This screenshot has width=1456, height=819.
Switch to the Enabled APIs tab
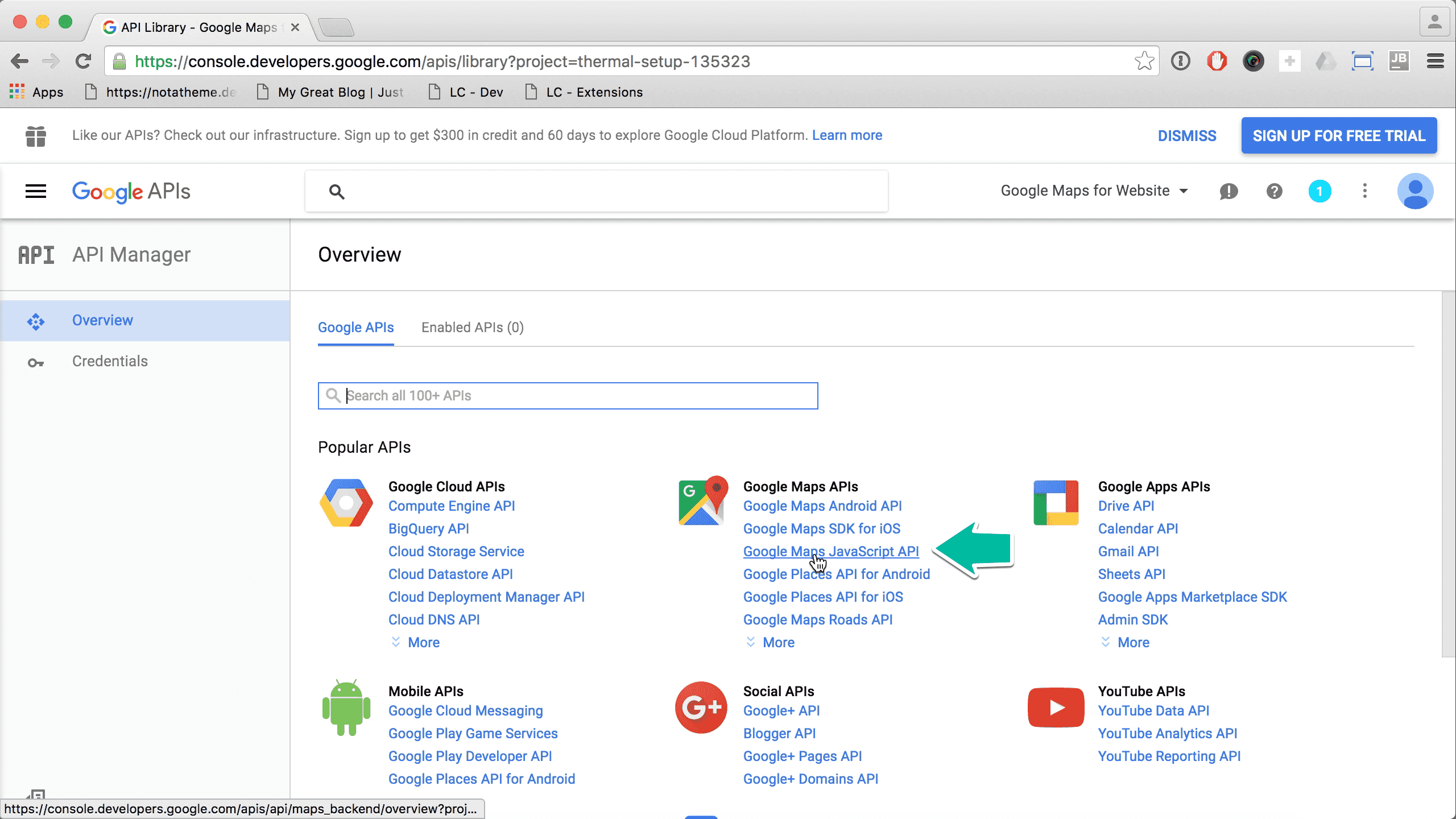[x=471, y=327]
